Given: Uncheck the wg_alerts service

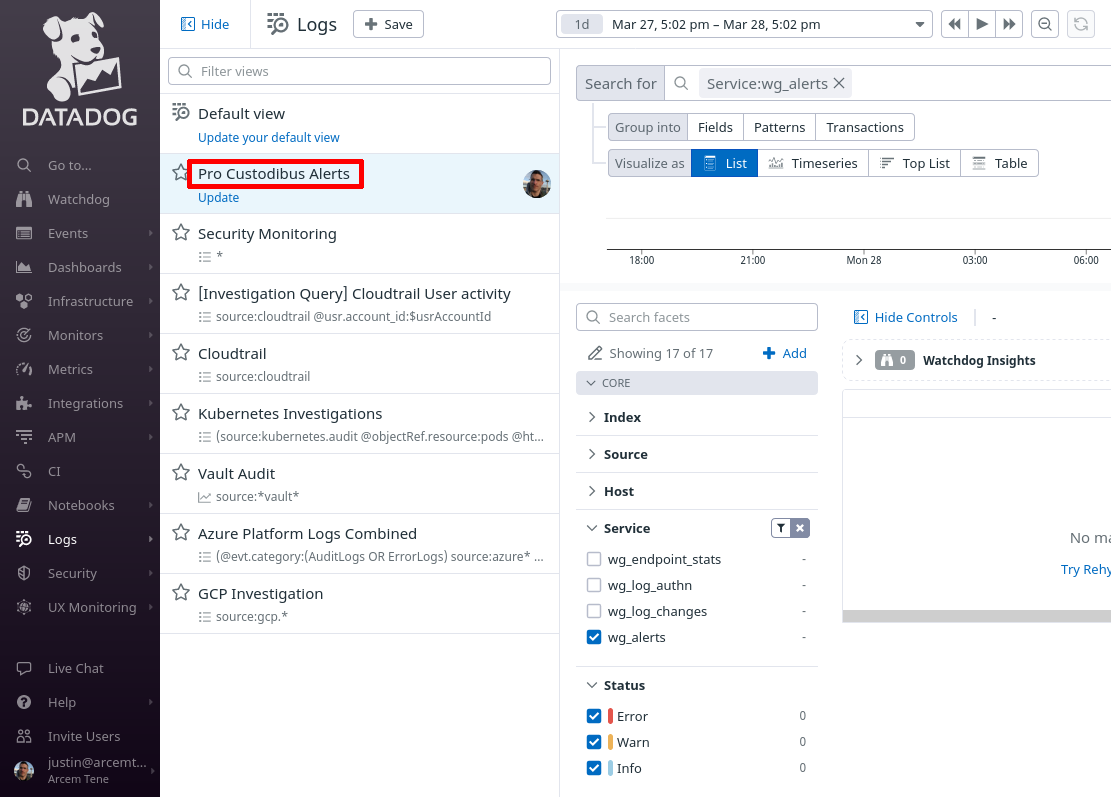Looking at the screenshot, I should pyautogui.click(x=594, y=637).
